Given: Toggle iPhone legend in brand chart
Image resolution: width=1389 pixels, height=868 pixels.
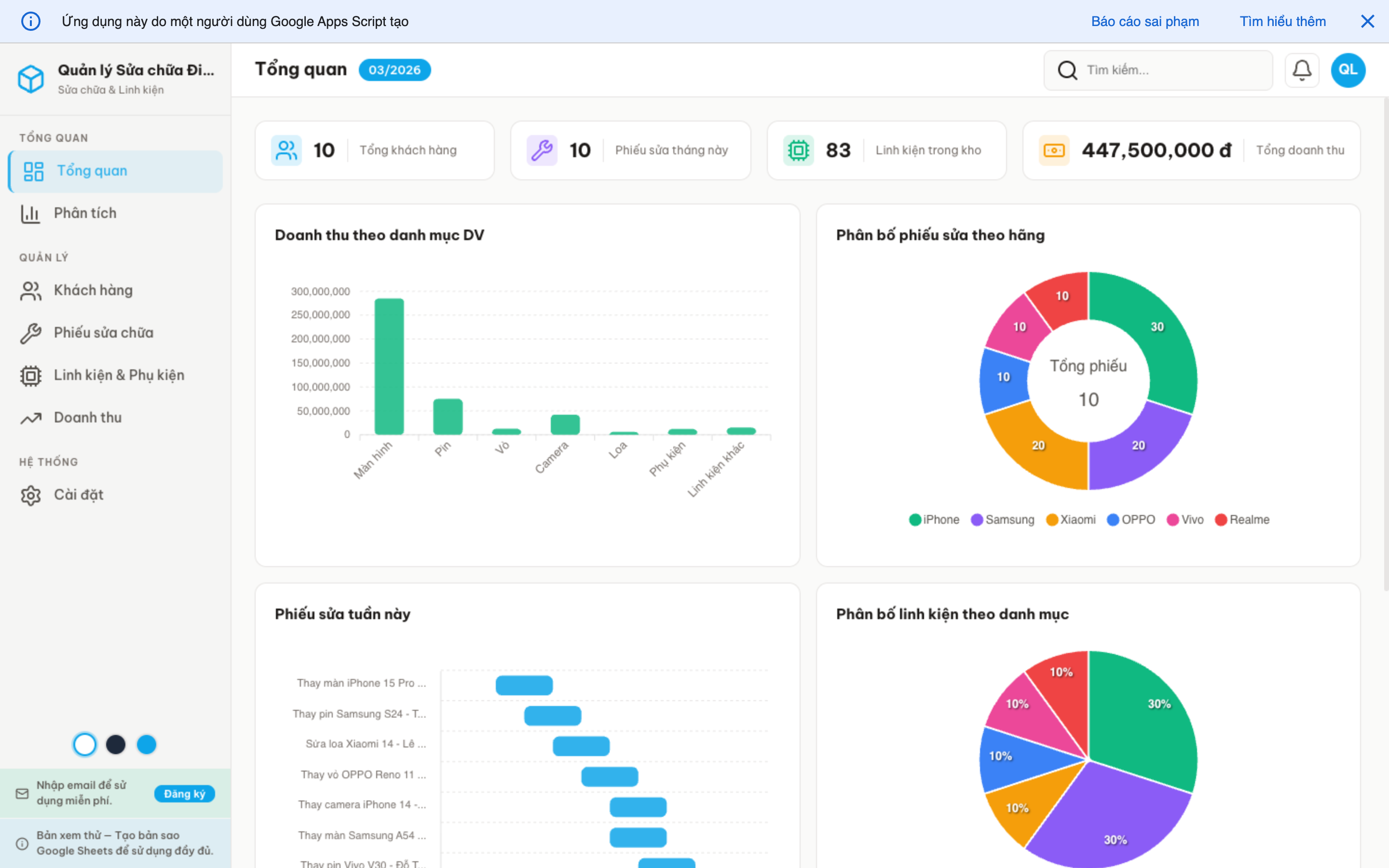Looking at the screenshot, I should pyautogui.click(x=934, y=519).
